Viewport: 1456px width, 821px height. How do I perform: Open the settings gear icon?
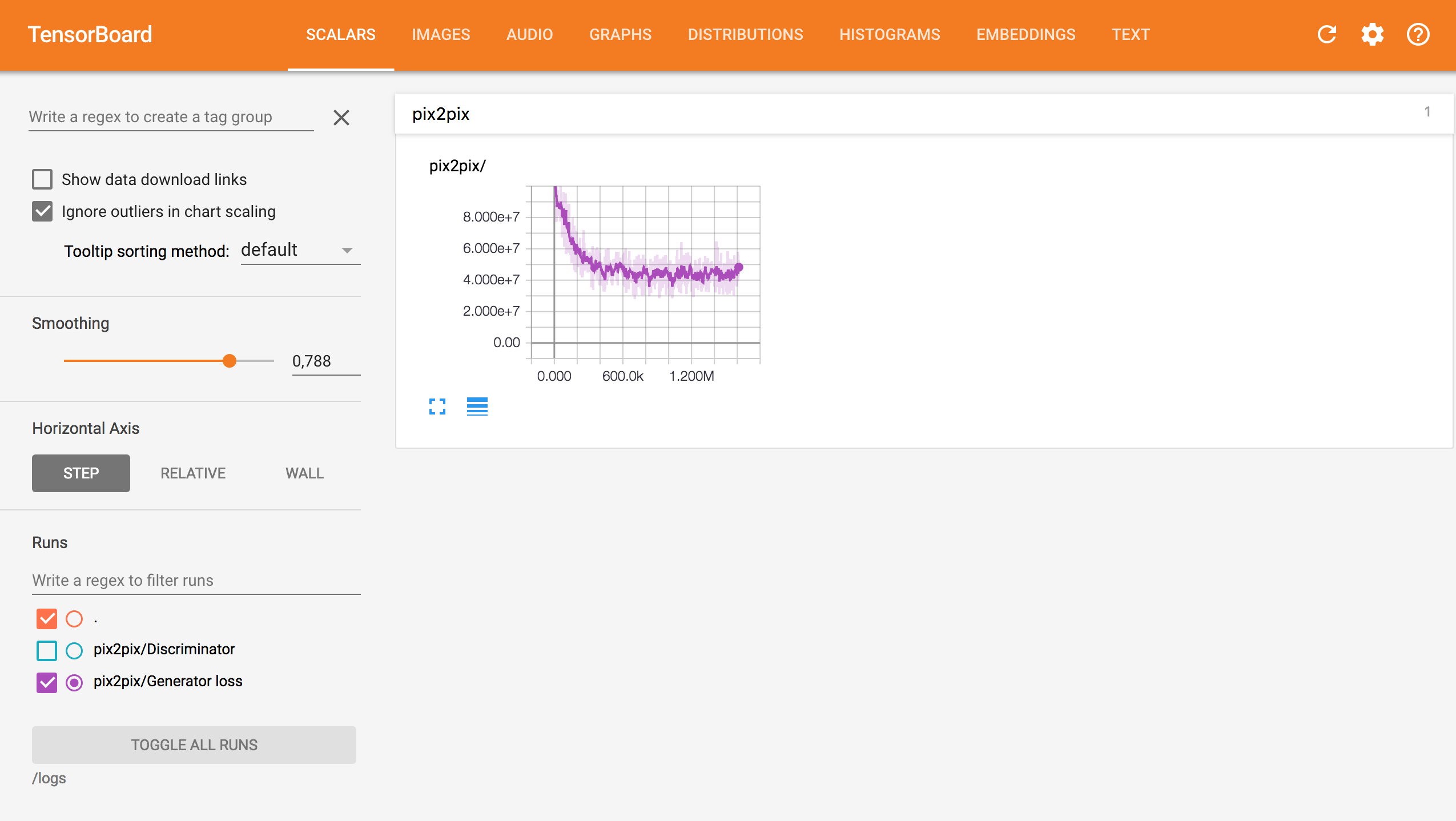1372,34
